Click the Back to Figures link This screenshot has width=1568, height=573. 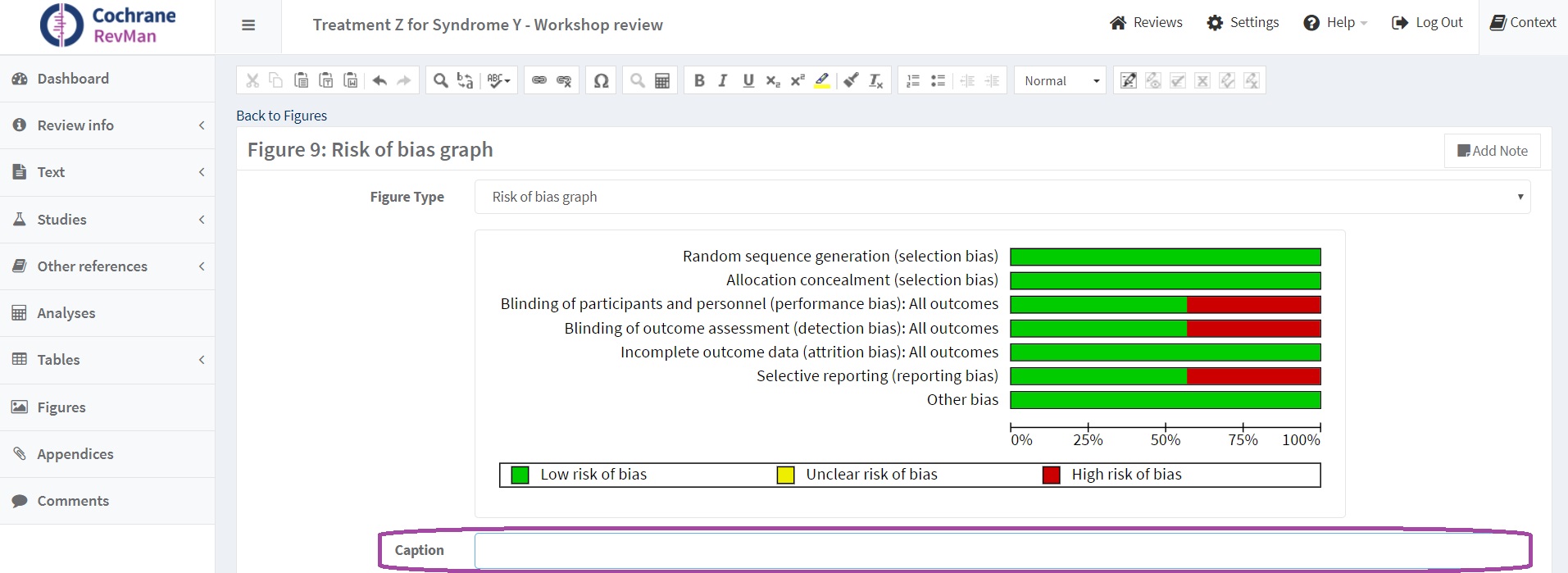pos(281,116)
